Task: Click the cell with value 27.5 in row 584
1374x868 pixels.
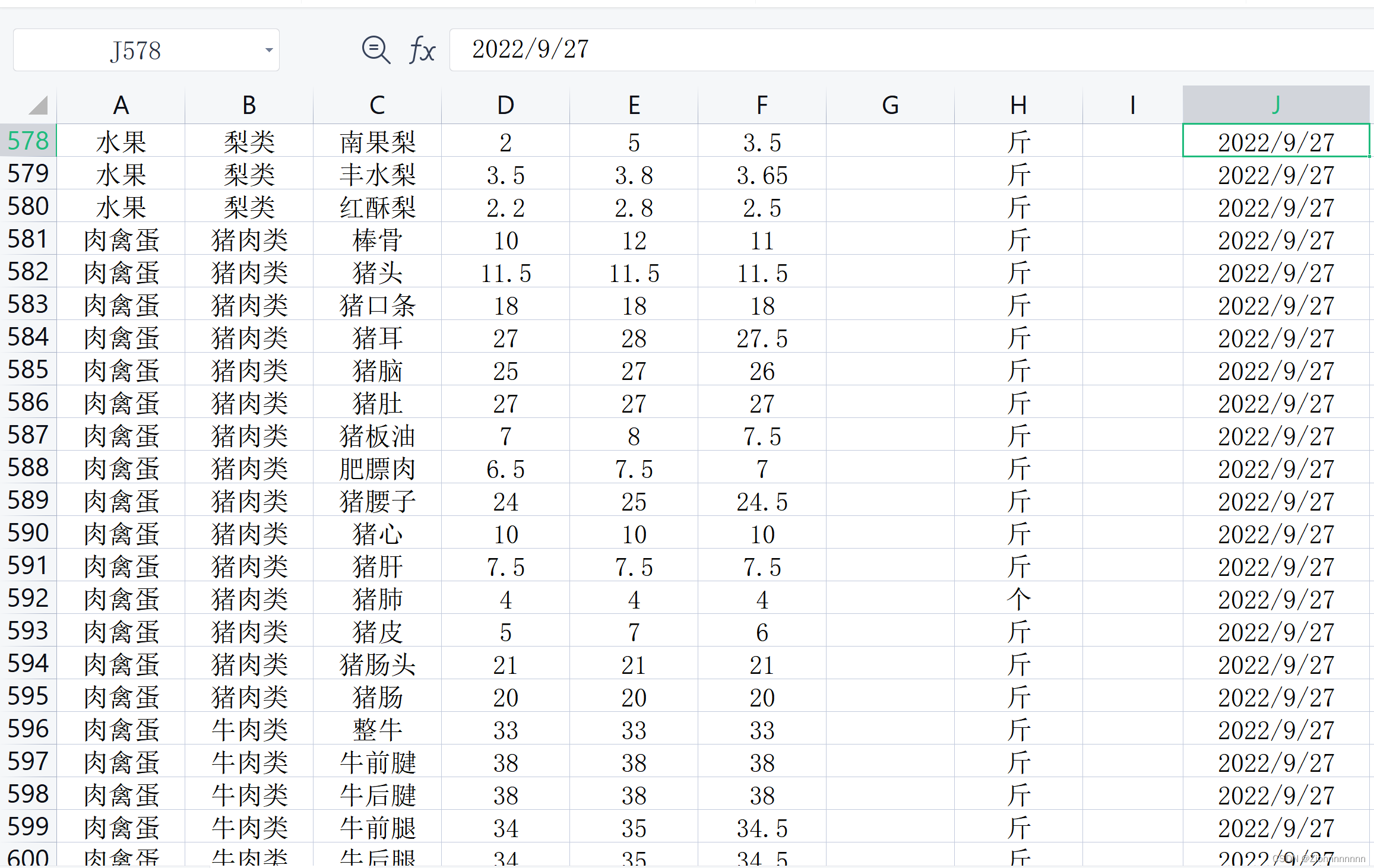Action: pos(762,337)
